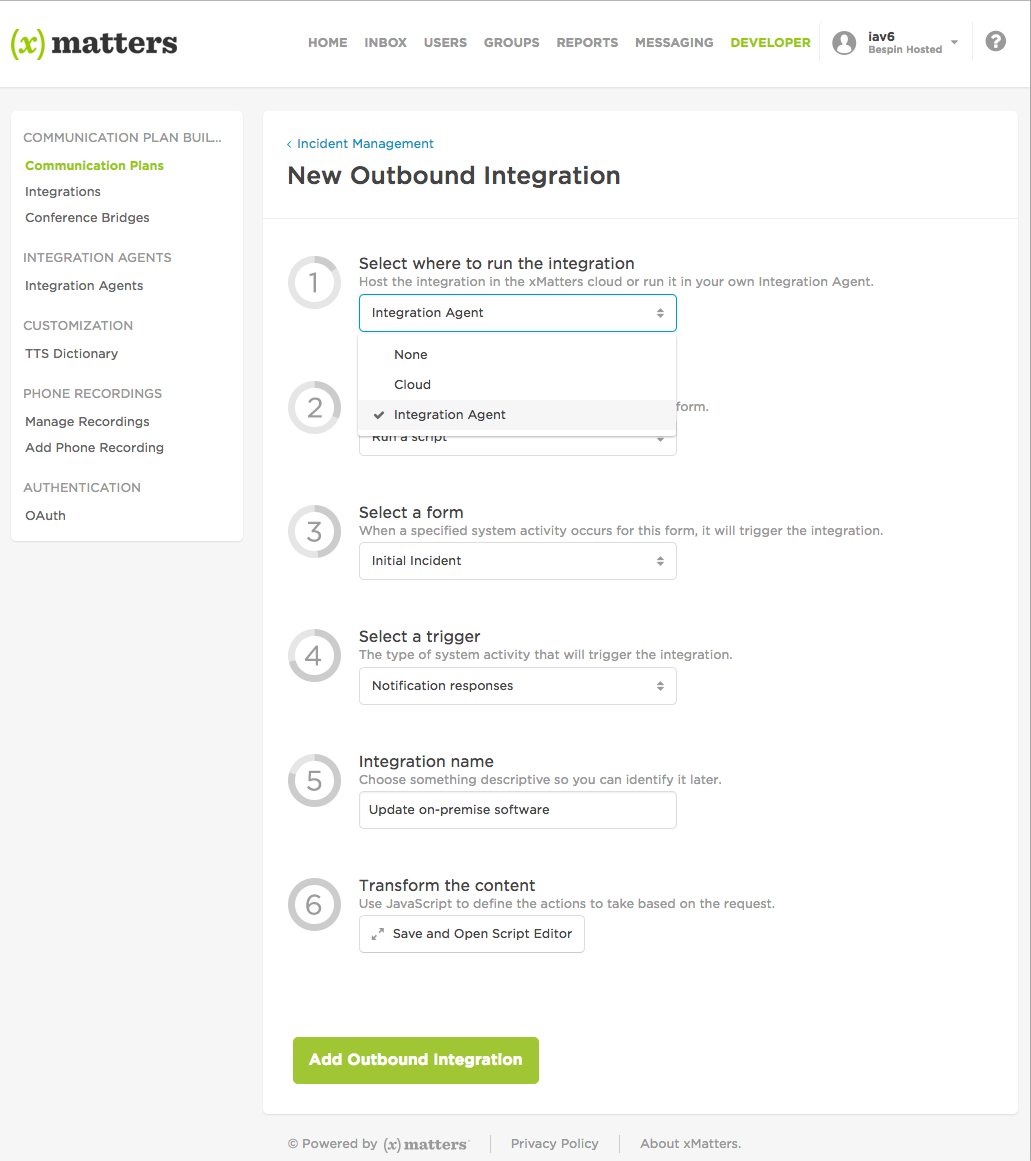Open the Privacy Policy footer link
This screenshot has height=1161, width=1031.
pos(555,1144)
